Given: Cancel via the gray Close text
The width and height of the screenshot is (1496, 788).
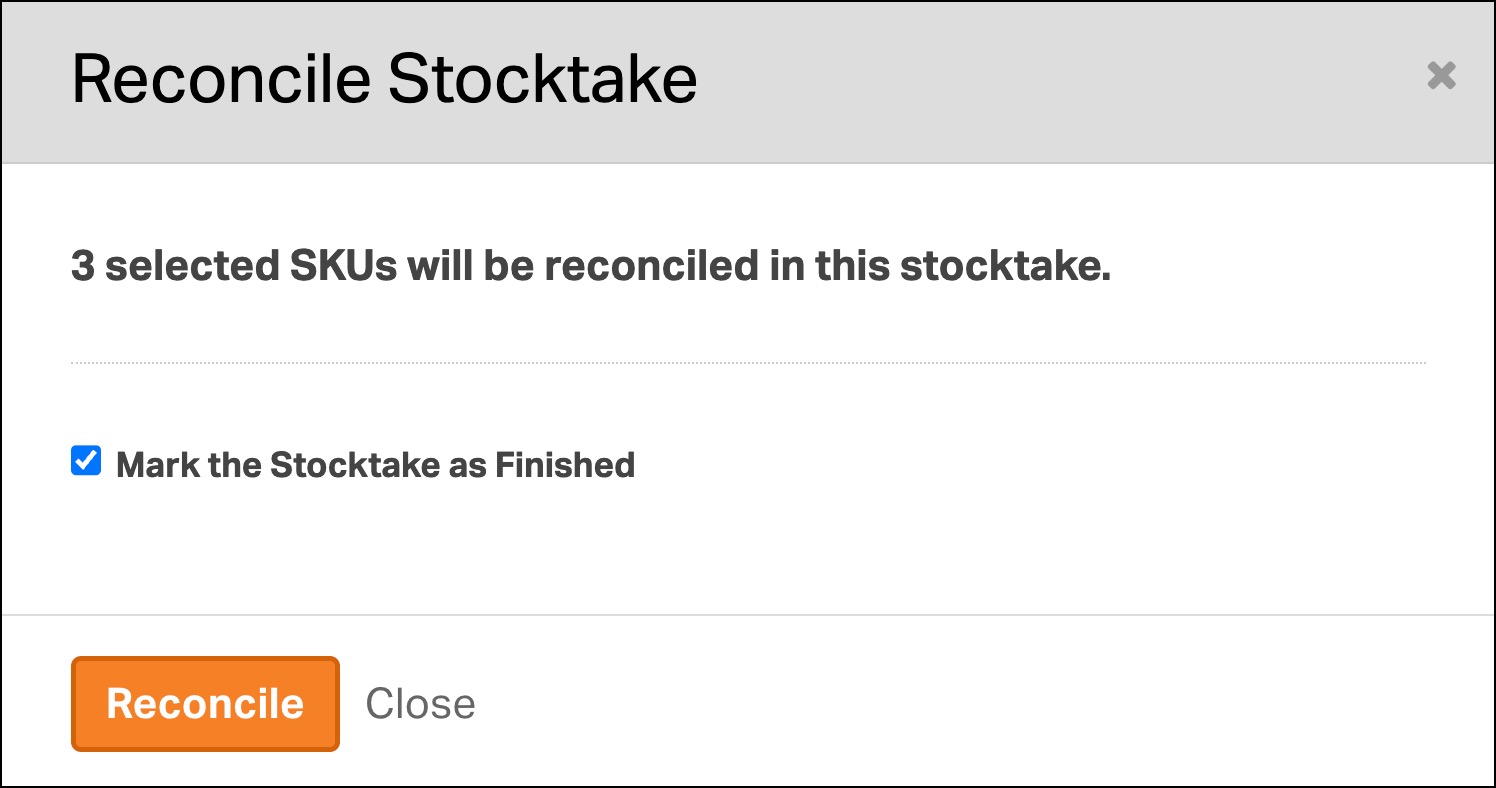Looking at the screenshot, I should 420,704.
